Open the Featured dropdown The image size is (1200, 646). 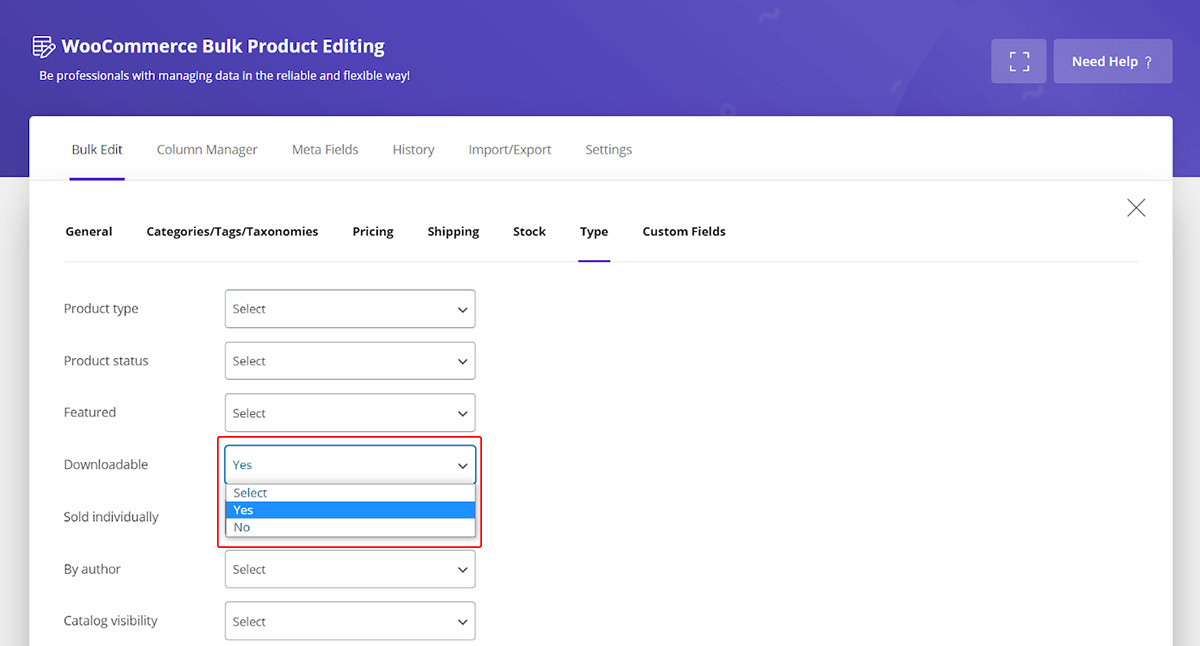click(350, 413)
